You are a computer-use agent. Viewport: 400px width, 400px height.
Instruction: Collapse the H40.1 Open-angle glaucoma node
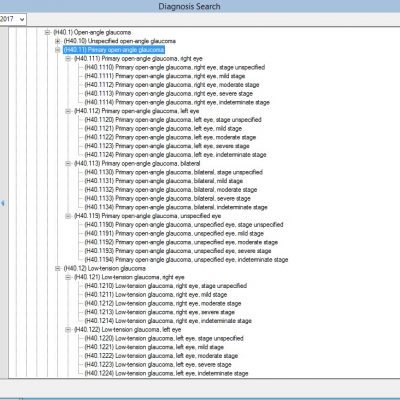[x=47, y=32]
